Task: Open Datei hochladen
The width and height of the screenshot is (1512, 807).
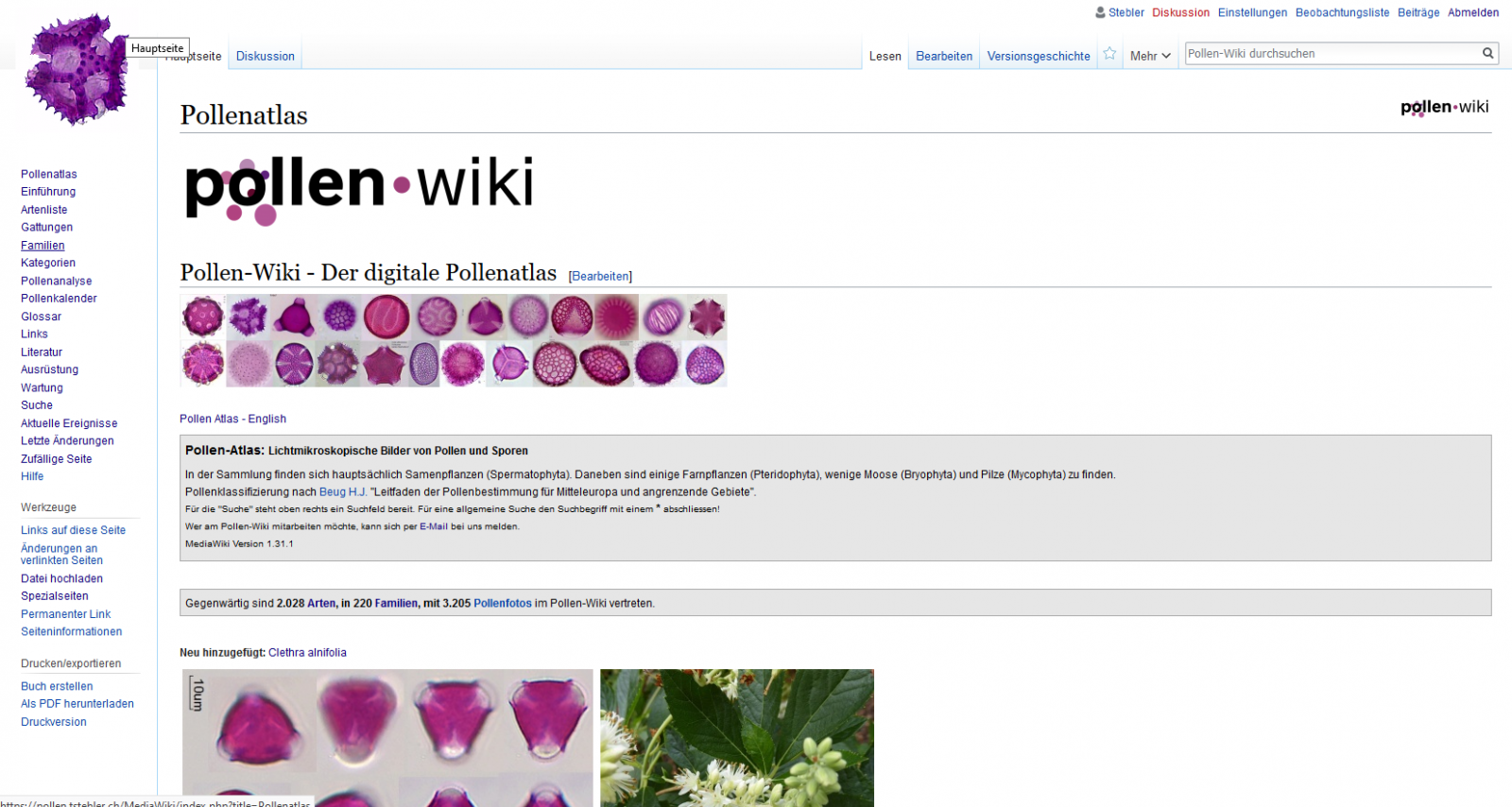Action: coord(61,578)
